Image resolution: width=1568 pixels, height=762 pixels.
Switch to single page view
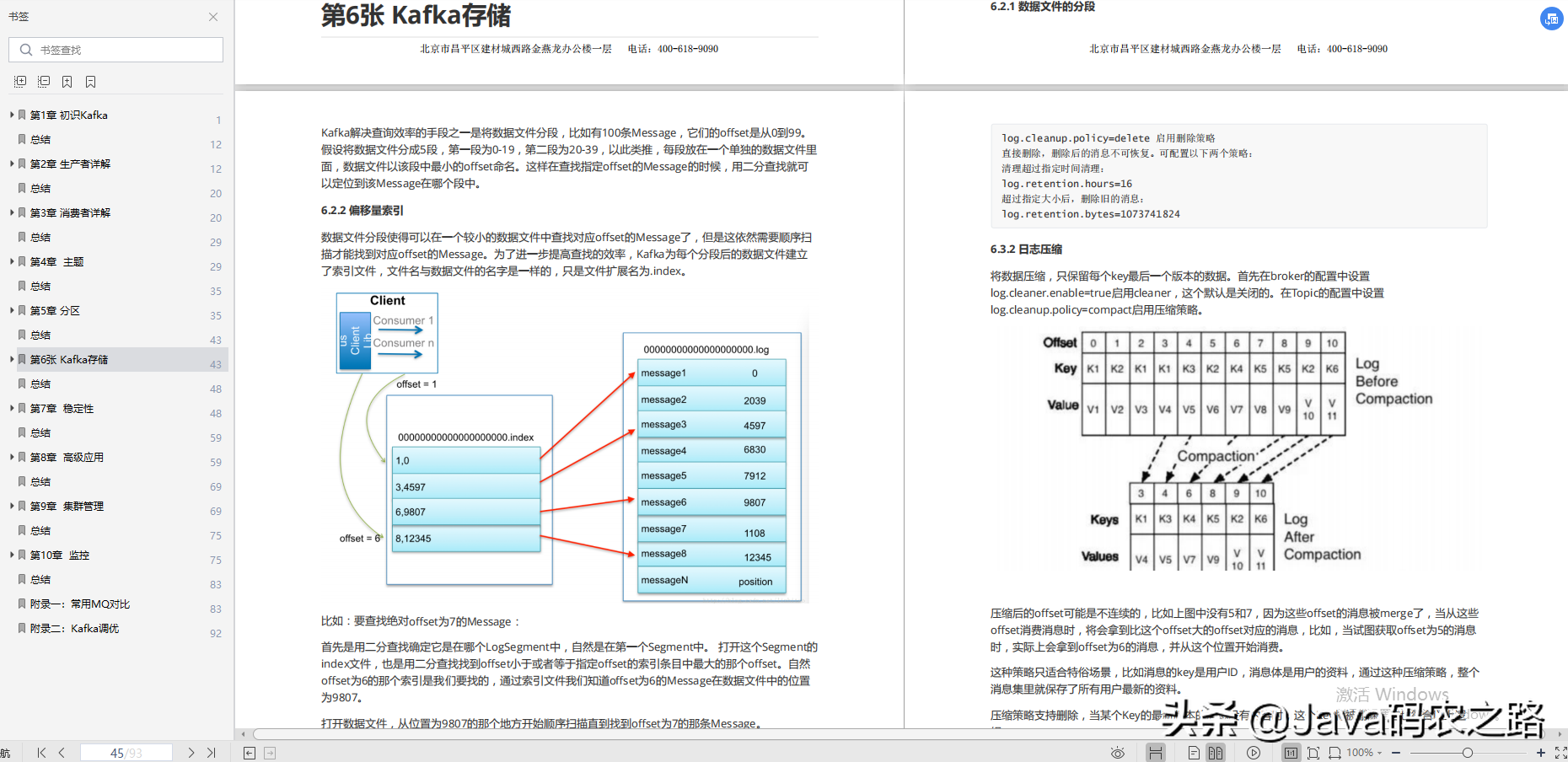click(x=1194, y=753)
